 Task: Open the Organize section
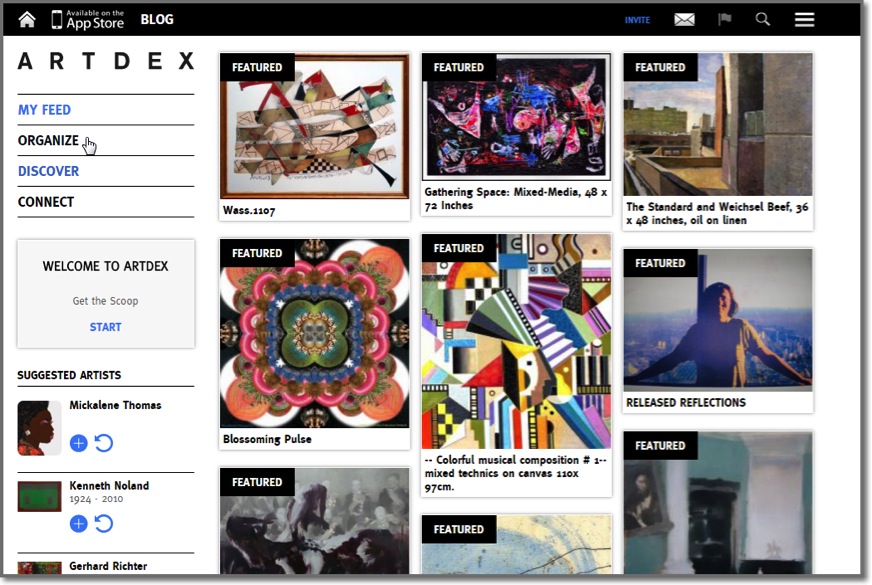[48, 141]
